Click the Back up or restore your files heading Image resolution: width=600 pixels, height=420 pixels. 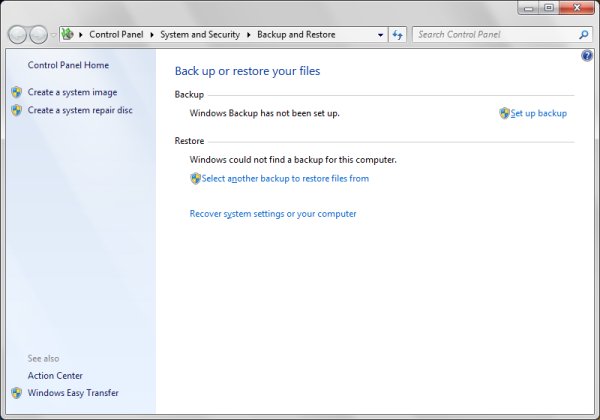coord(247,71)
